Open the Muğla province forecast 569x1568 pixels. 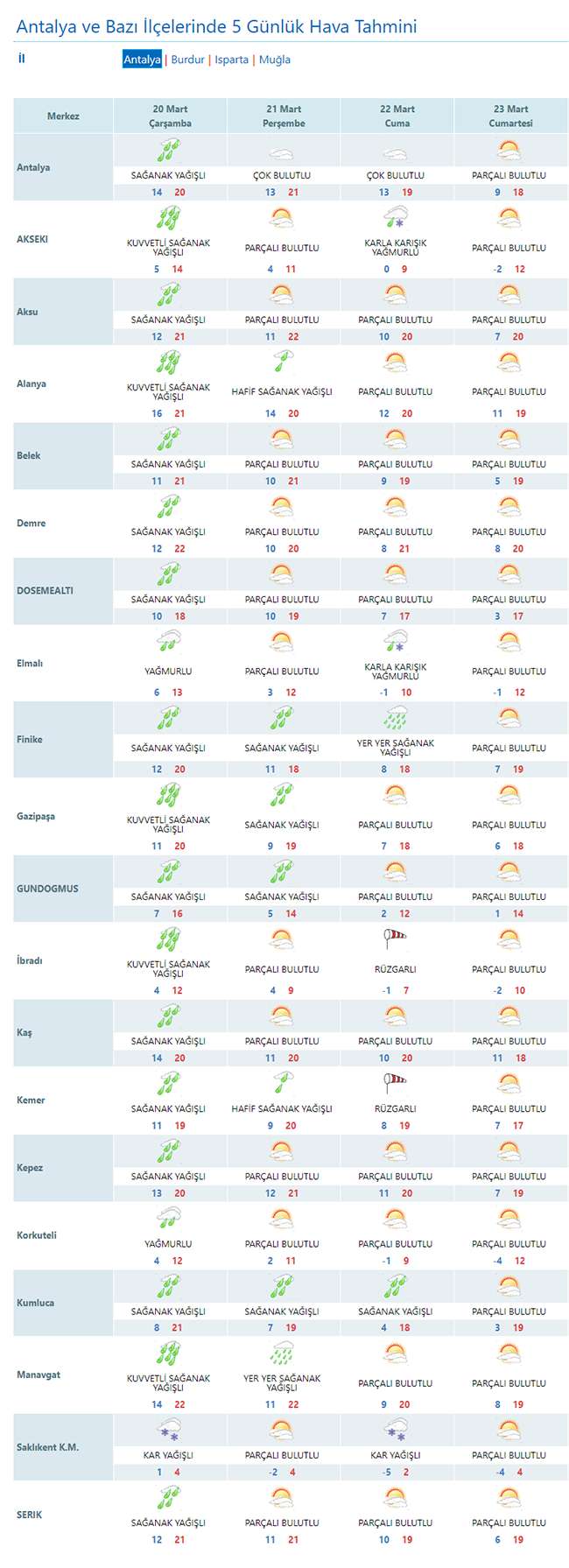point(275,60)
